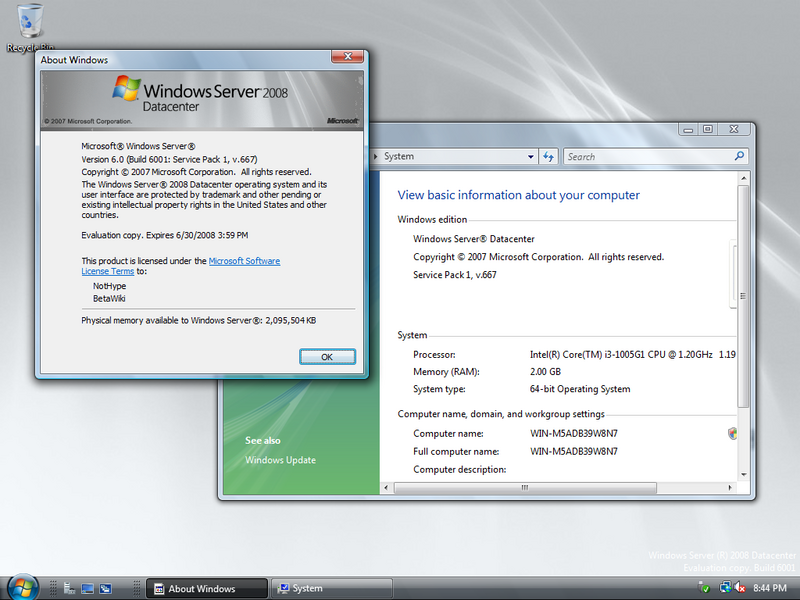Click the refresh button beside address bar
Viewport: 800px width, 600px height.
coord(548,157)
